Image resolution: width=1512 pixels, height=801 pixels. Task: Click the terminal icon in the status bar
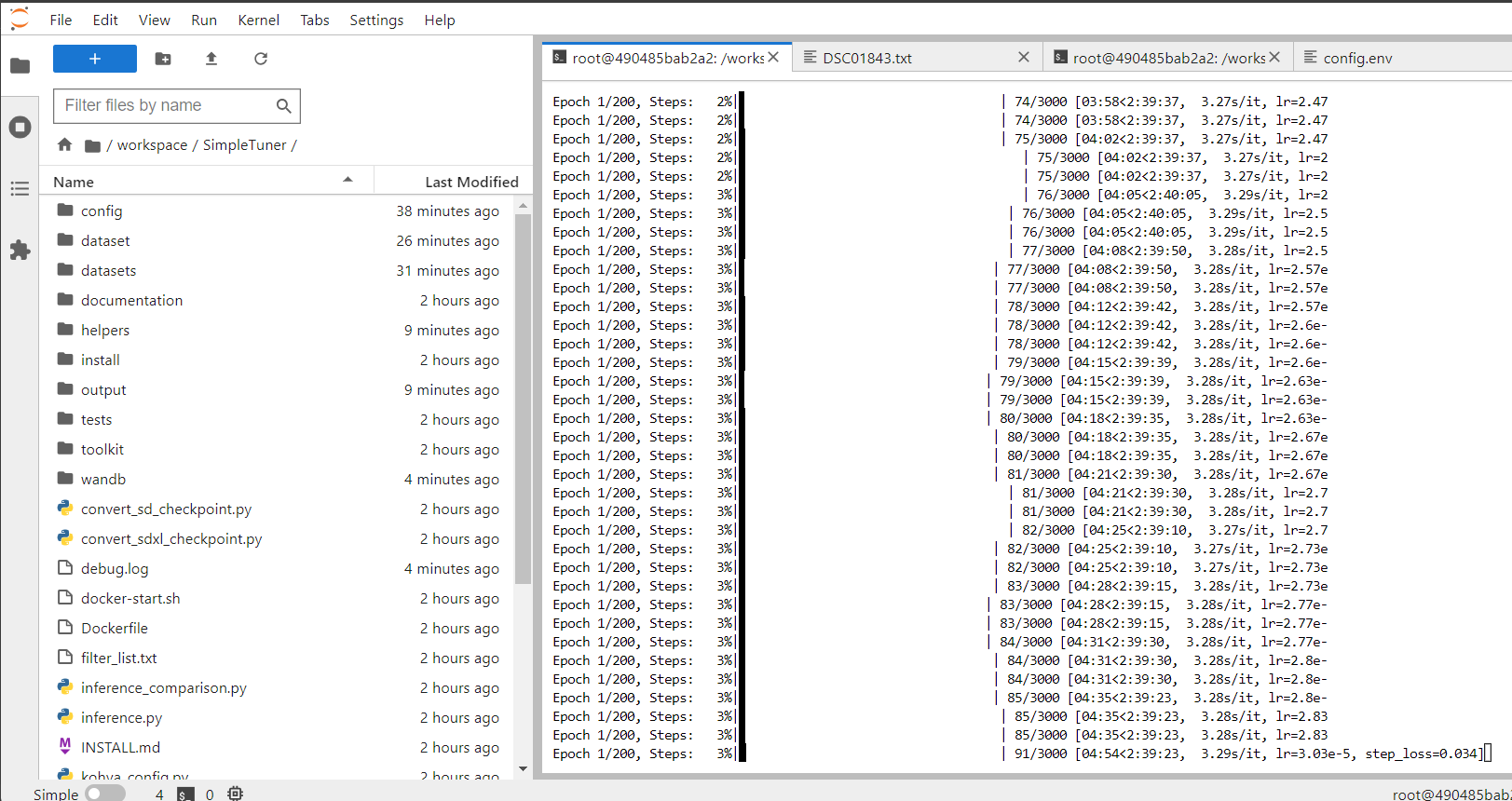185,794
